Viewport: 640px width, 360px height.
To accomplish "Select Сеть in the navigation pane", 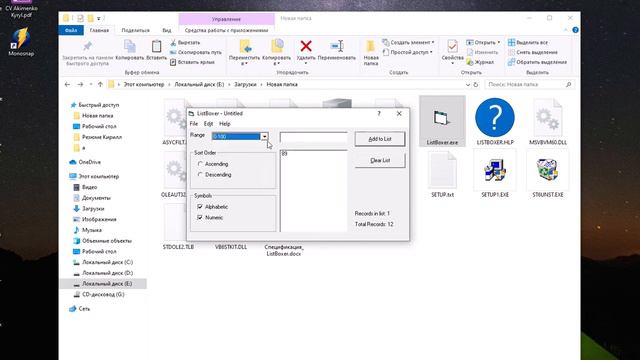I will (84, 309).
